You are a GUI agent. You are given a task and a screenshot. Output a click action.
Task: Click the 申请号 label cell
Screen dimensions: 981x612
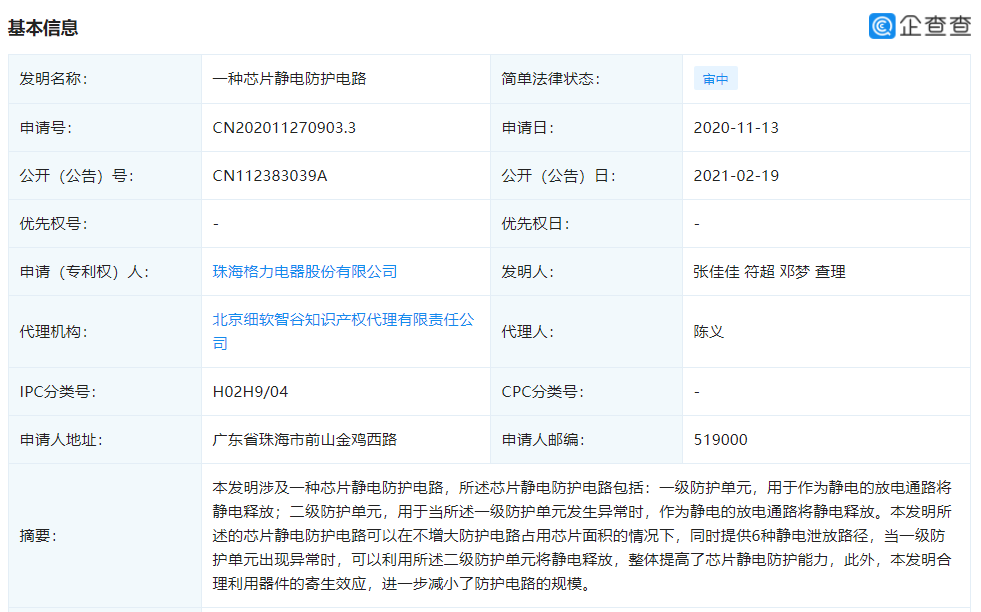click(105, 128)
